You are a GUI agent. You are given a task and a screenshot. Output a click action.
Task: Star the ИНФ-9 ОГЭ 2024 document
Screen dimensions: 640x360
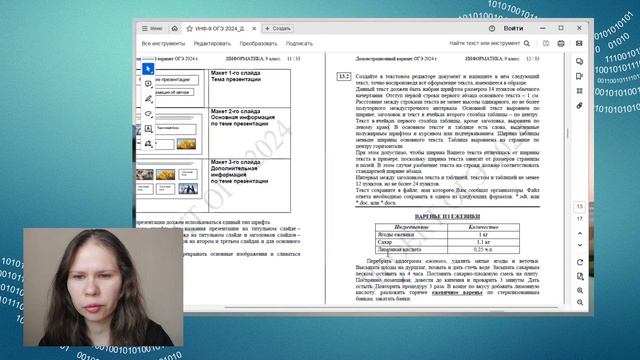189,29
